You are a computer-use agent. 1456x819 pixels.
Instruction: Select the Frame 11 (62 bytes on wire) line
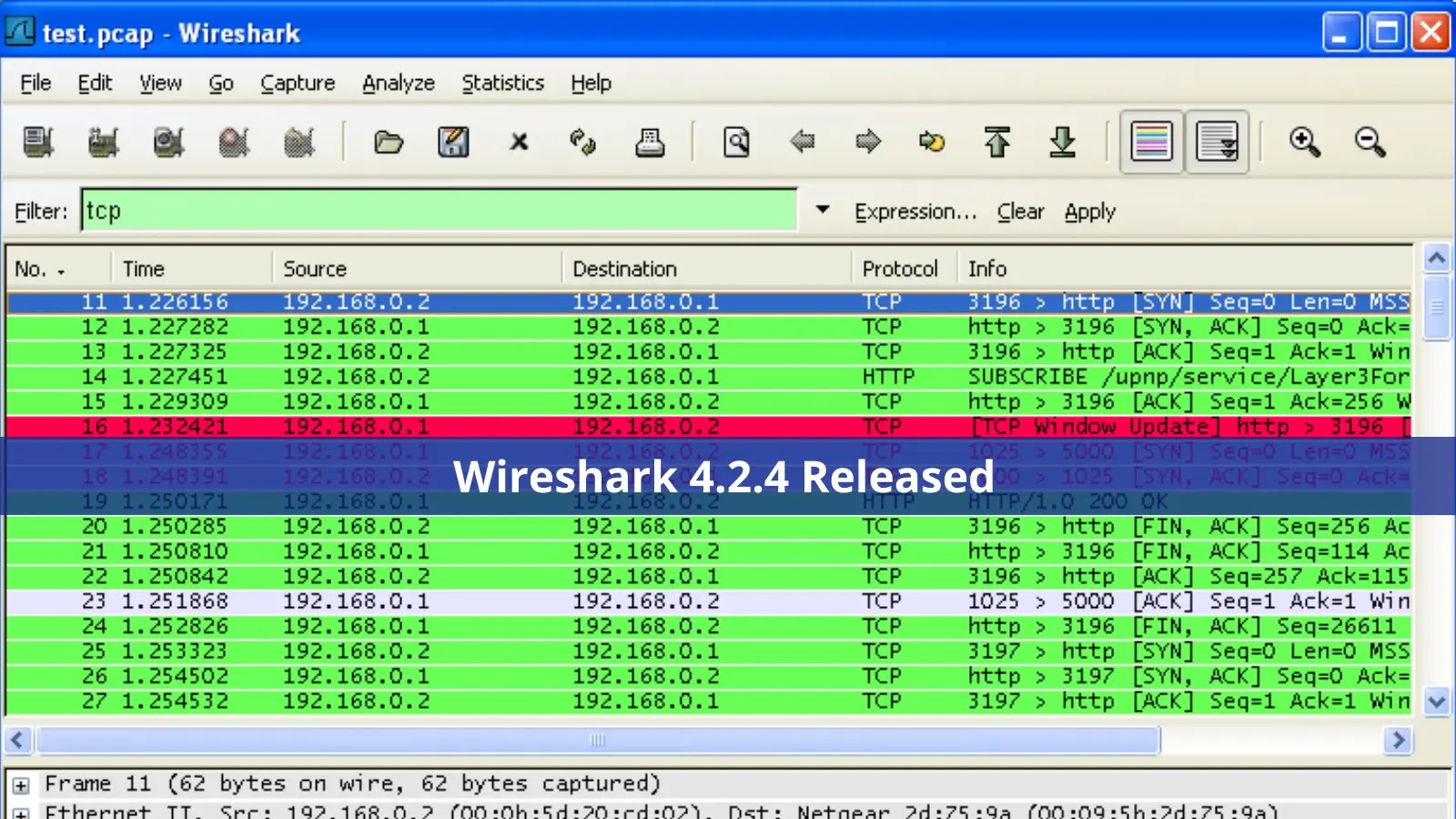352,784
